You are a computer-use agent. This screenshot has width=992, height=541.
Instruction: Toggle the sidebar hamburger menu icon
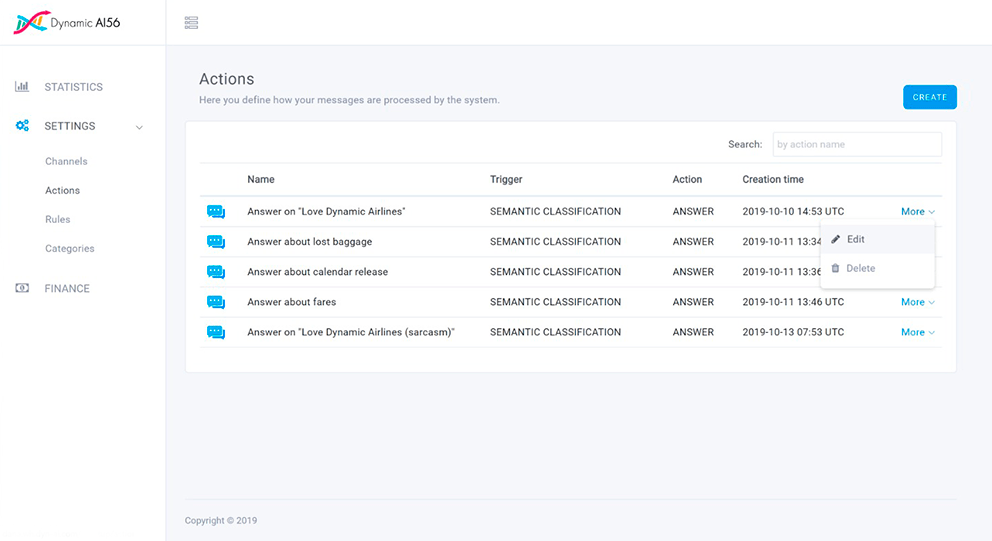pos(192,23)
